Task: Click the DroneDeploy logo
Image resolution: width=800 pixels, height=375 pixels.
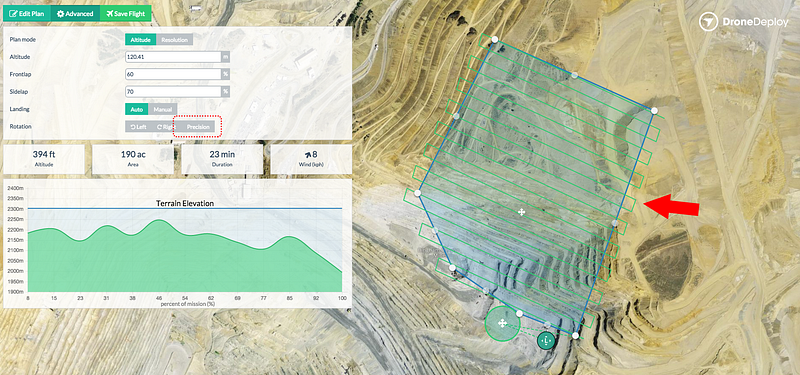Action: (x=743, y=21)
